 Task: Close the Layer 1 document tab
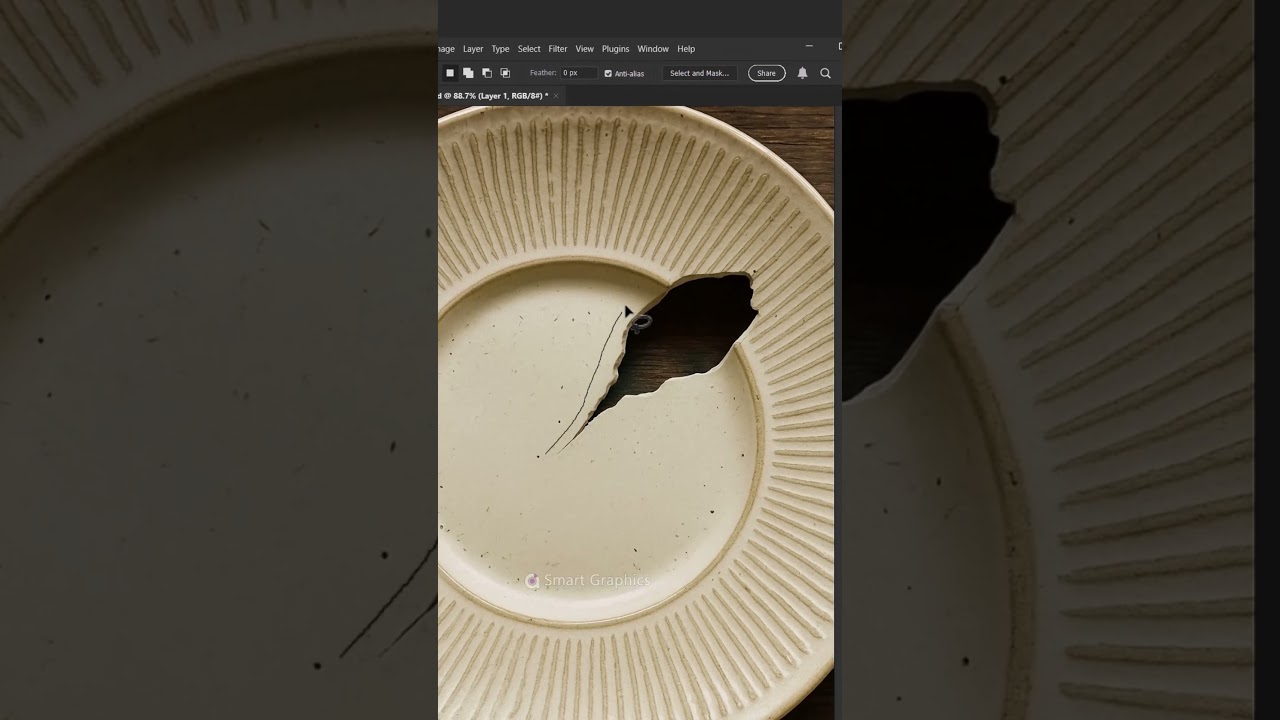[556, 96]
